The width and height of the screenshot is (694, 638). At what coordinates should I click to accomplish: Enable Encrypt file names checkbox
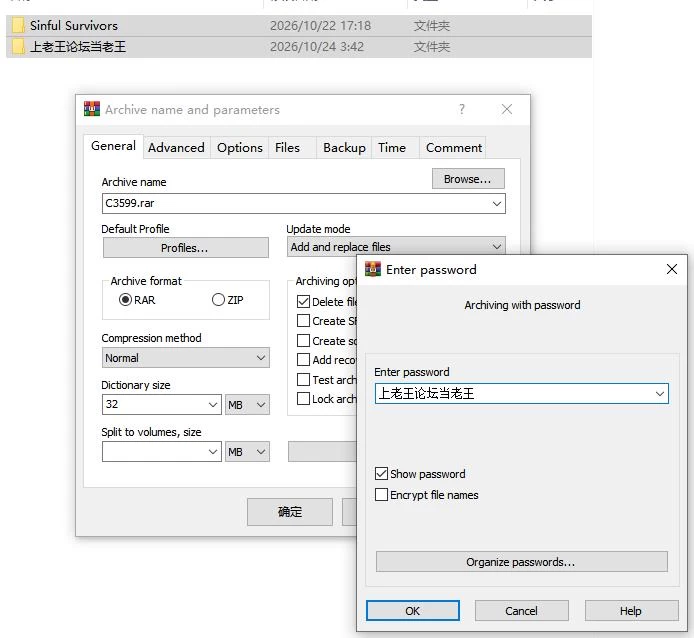click(x=381, y=495)
